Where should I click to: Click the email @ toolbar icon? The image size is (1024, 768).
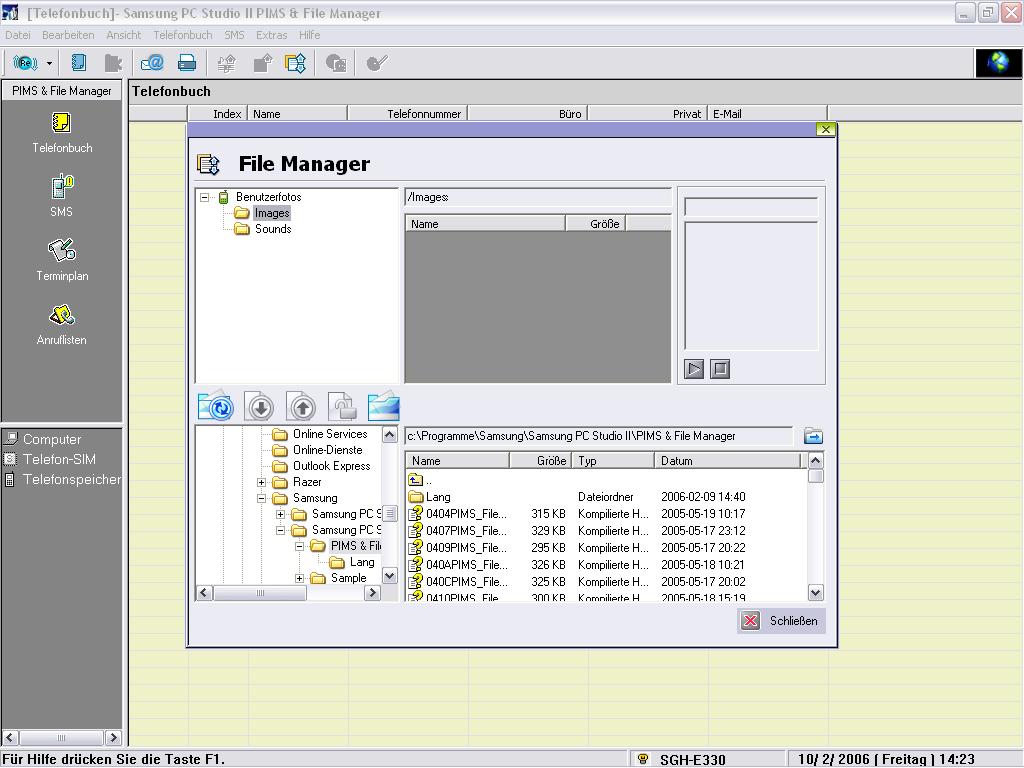152,63
